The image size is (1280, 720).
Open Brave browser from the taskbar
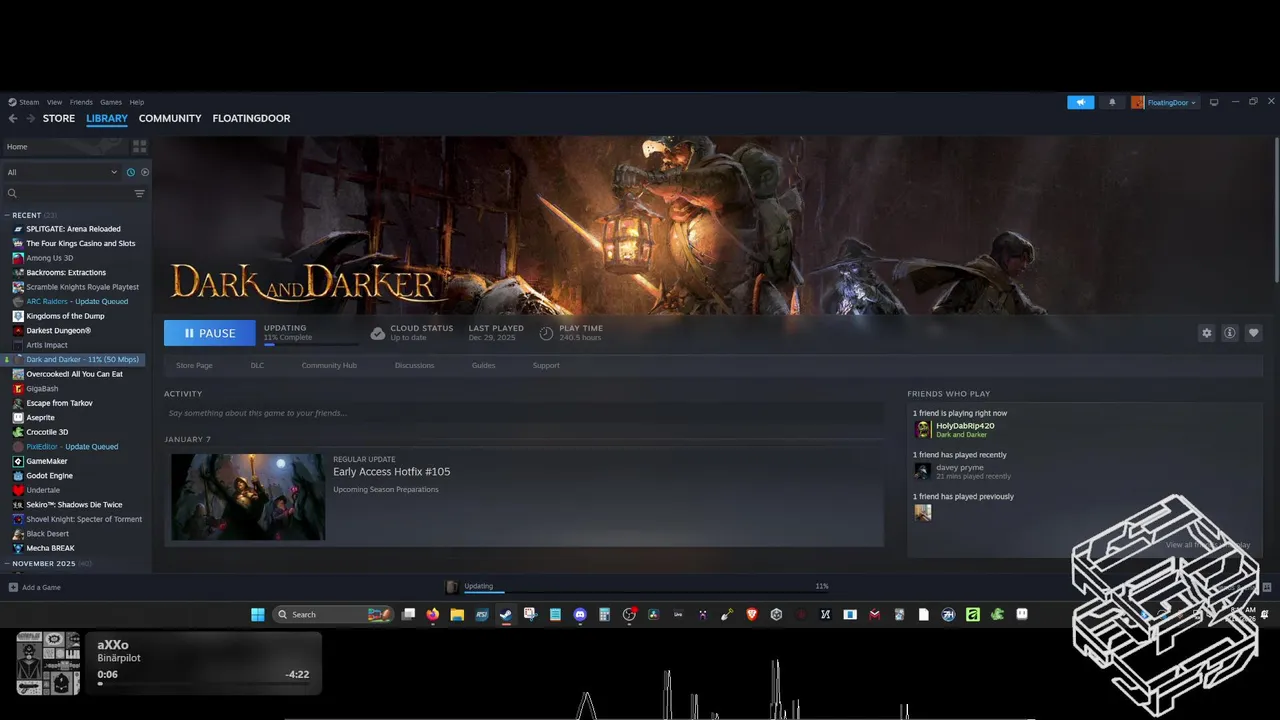752,614
